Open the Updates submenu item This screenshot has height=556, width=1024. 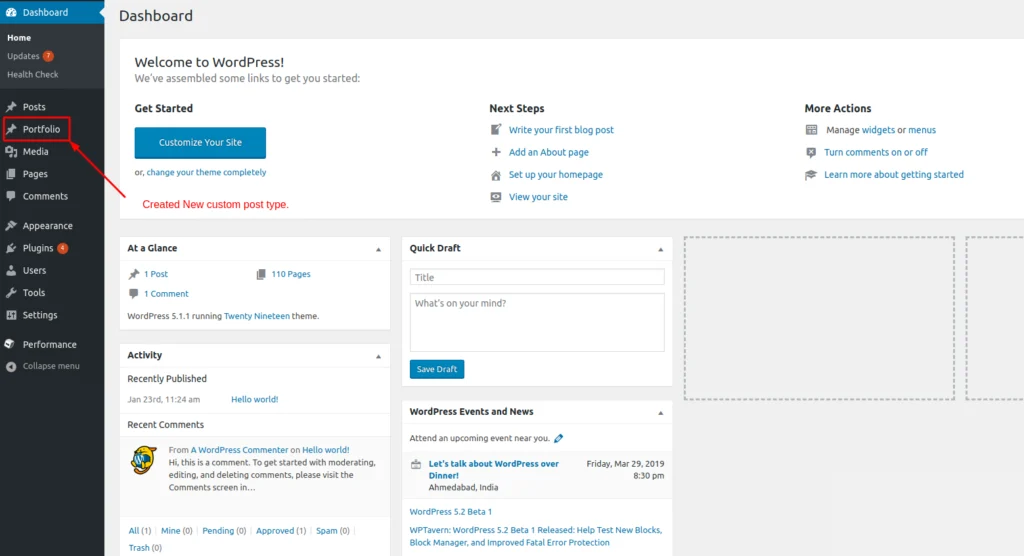point(24,56)
